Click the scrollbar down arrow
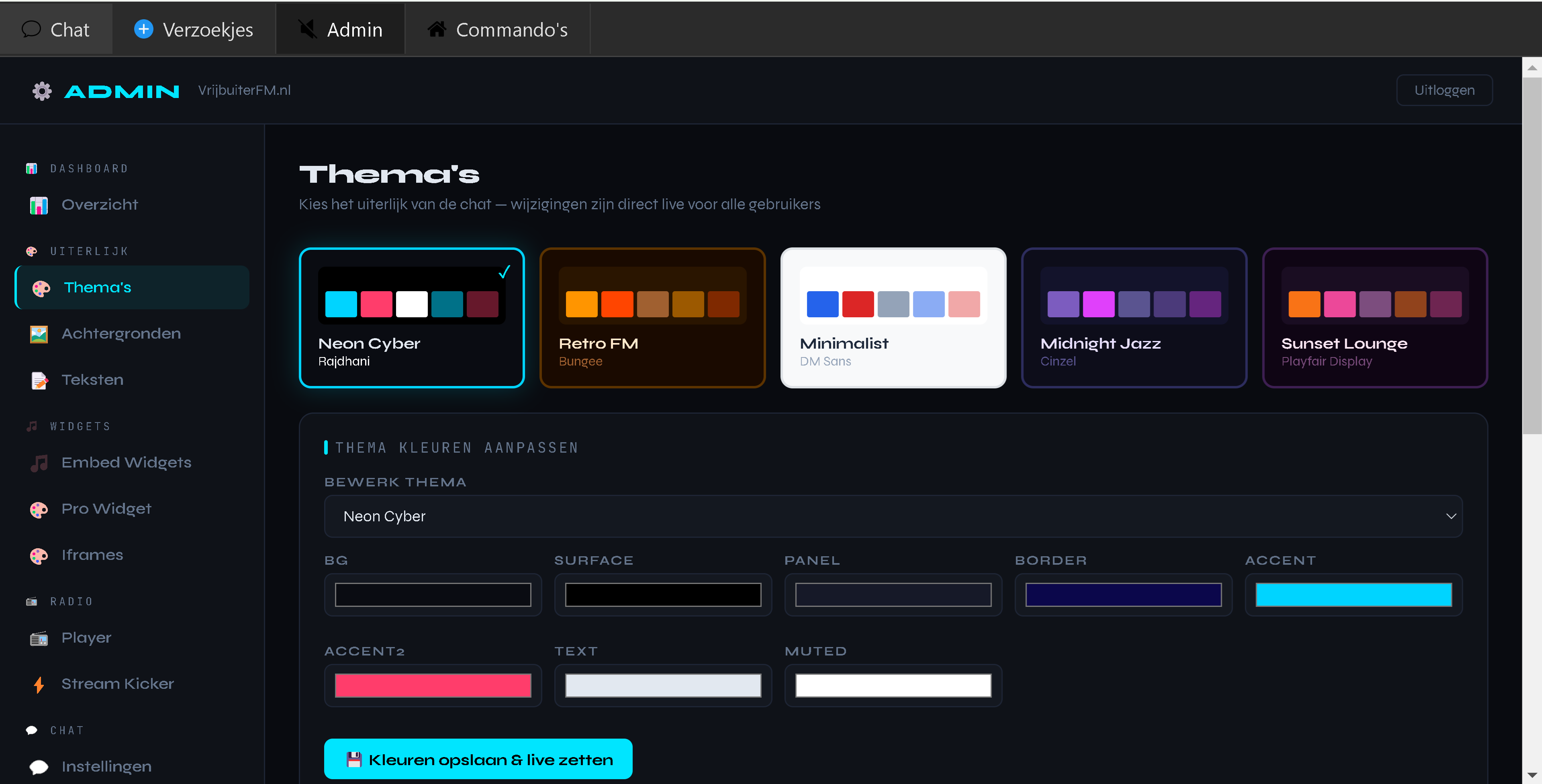The image size is (1542, 784). click(1532, 775)
